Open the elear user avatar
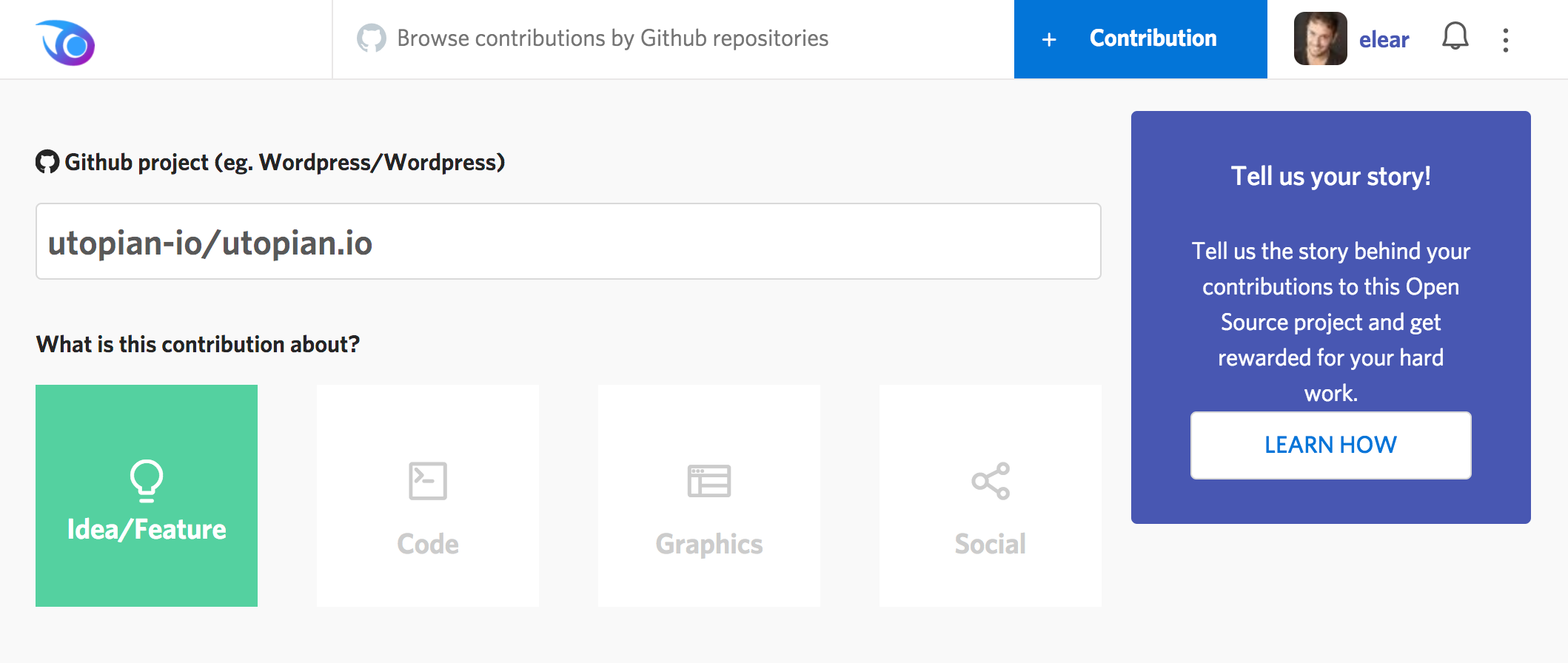This screenshot has width=1568, height=663. coord(1320,38)
